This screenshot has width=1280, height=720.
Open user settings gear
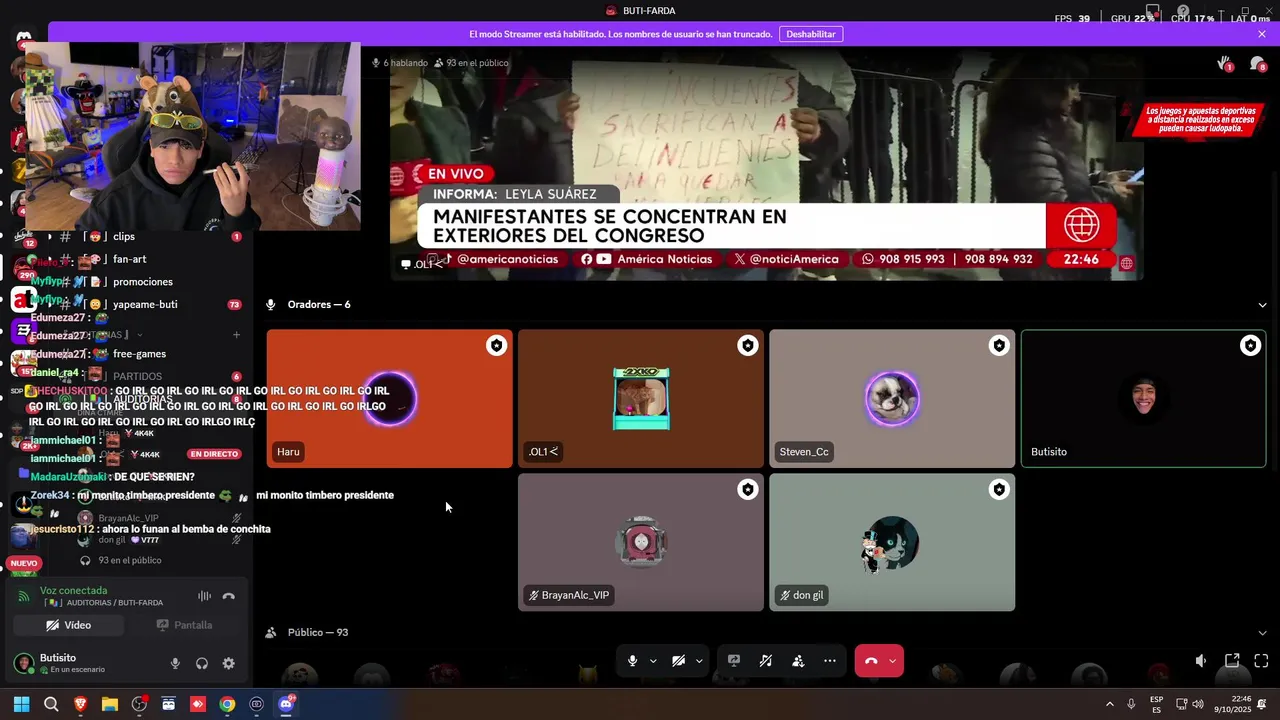(229, 663)
